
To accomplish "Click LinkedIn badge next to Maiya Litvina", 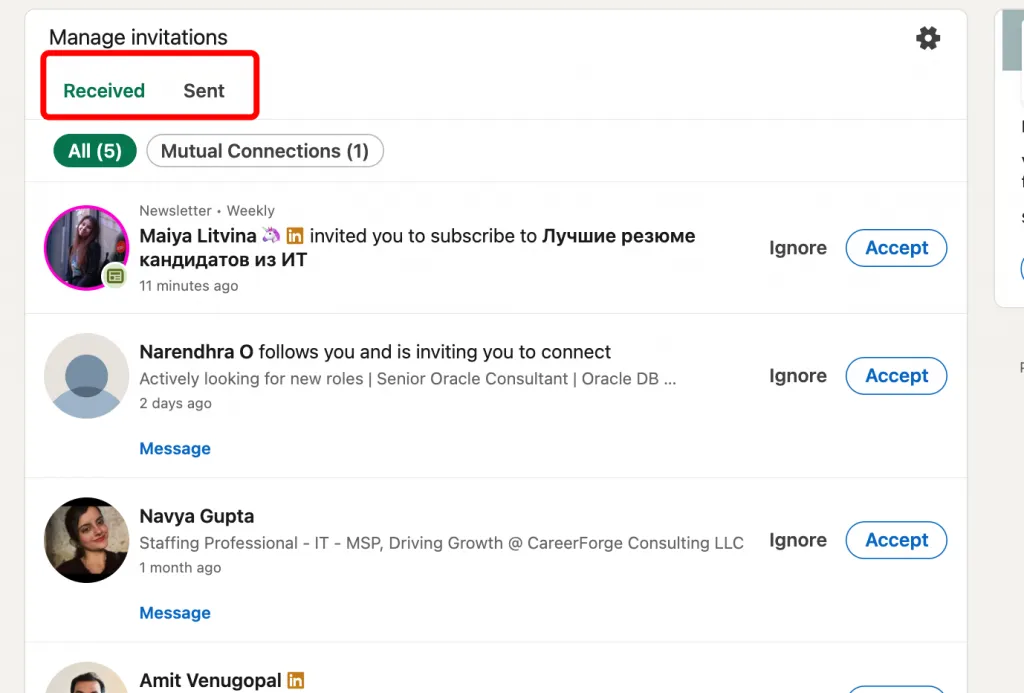I will point(295,235).
